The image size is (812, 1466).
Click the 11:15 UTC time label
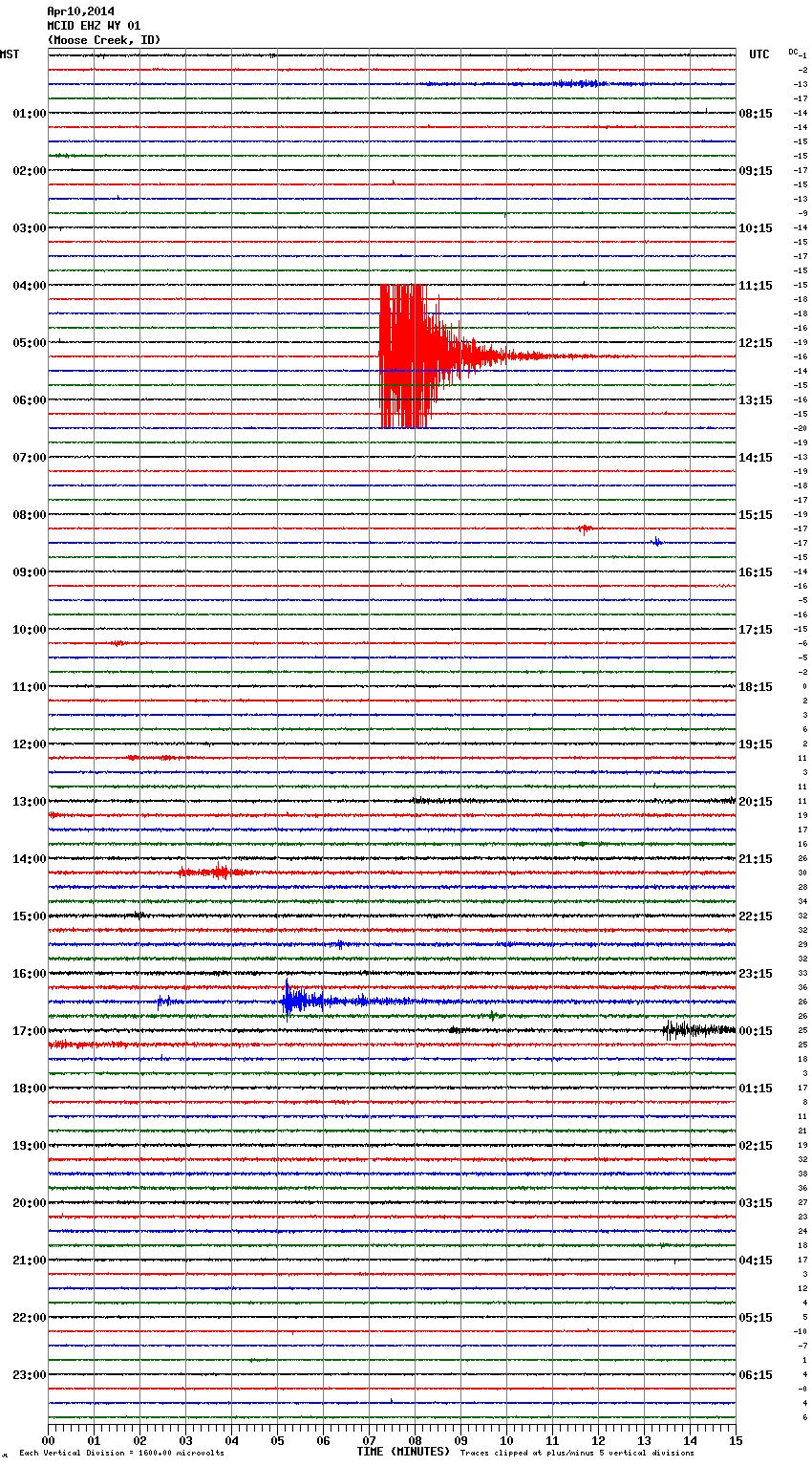pyautogui.click(x=756, y=286)
